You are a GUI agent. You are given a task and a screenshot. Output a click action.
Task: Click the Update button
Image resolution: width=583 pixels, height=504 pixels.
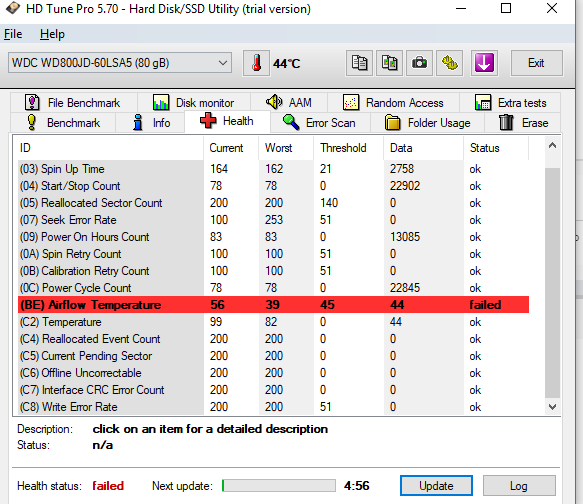click(x=436, y=485)
